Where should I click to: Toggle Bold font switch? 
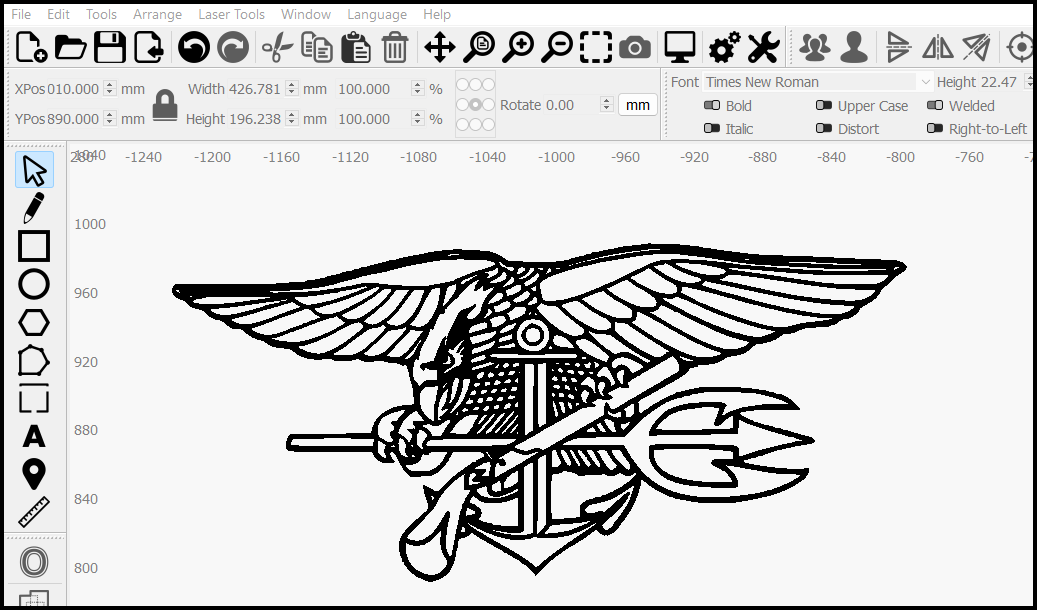point(712,106)
